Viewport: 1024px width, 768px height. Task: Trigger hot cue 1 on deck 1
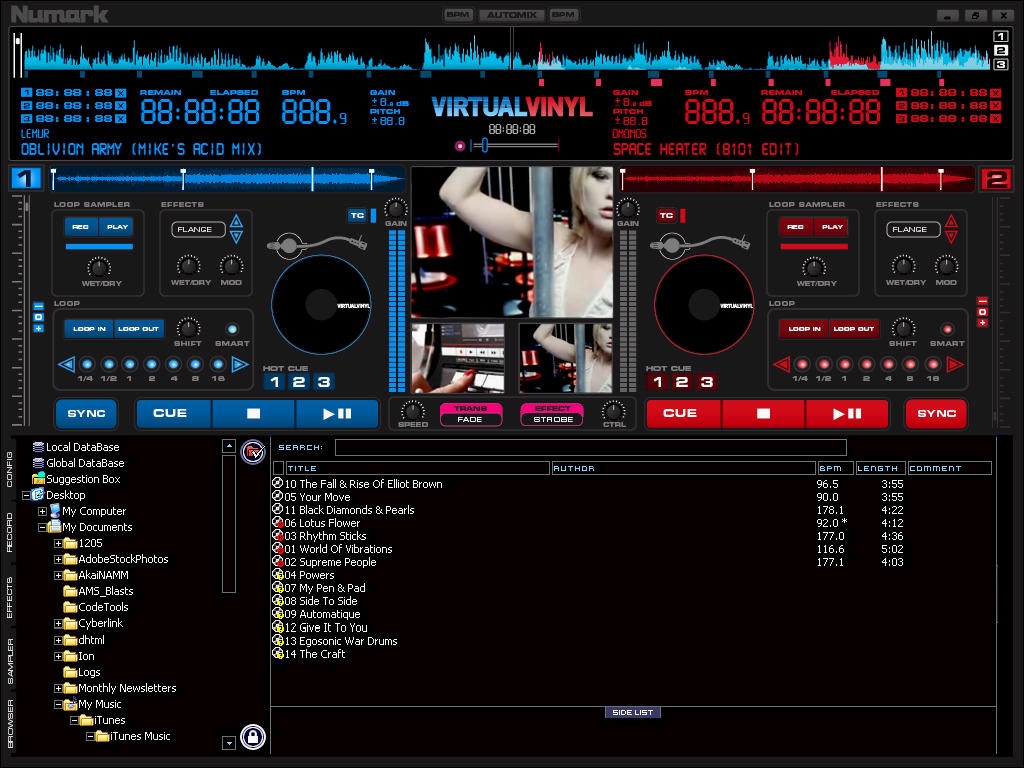(275, 382)
